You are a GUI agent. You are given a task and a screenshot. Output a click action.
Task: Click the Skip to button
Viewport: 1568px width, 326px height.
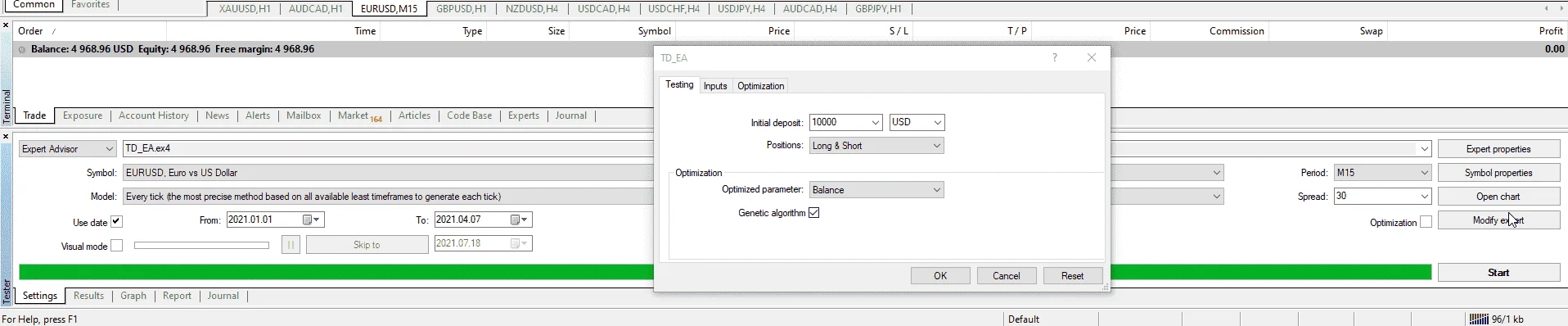point(367,245)
